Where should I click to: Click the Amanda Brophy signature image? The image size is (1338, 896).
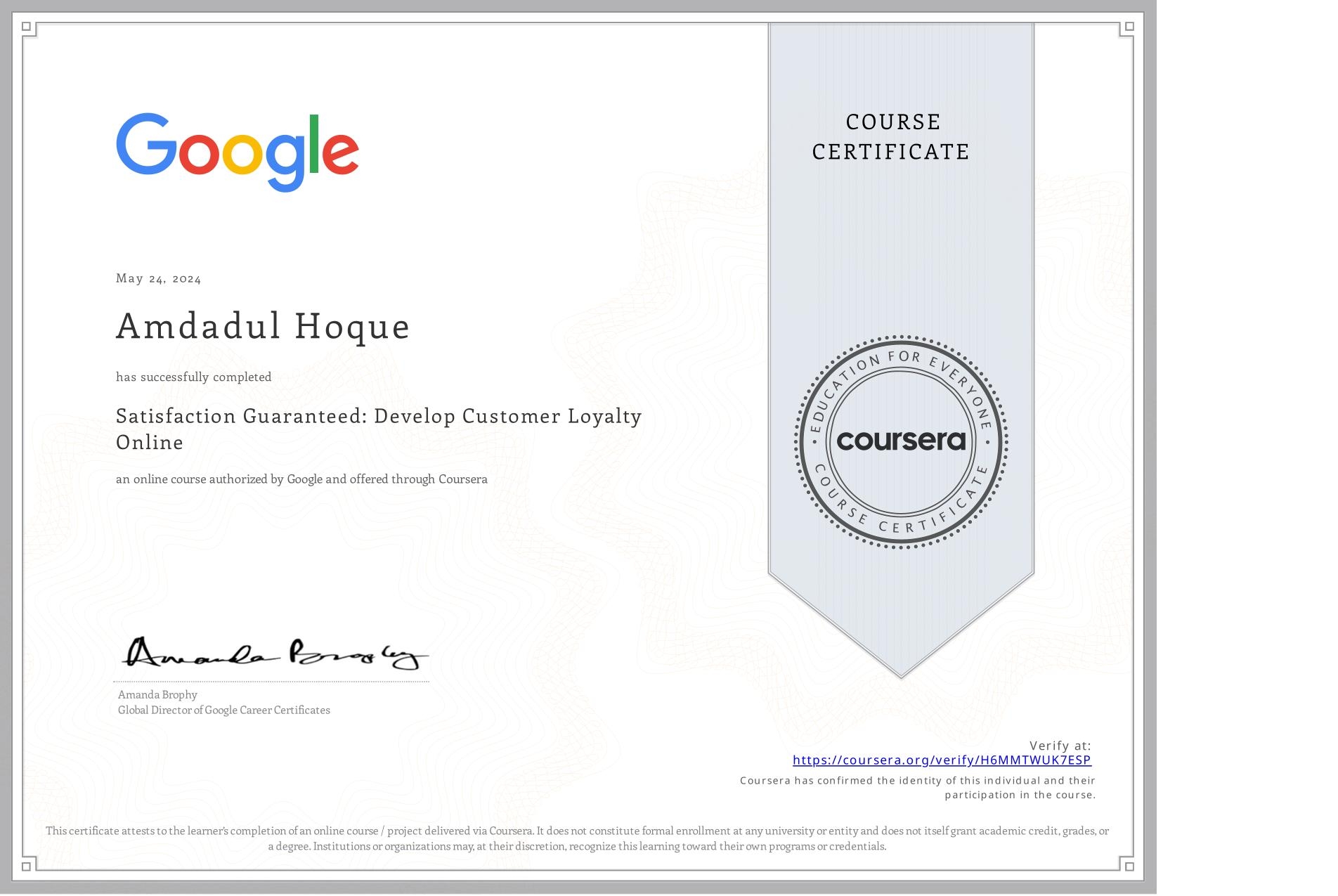tap(275, 654)
